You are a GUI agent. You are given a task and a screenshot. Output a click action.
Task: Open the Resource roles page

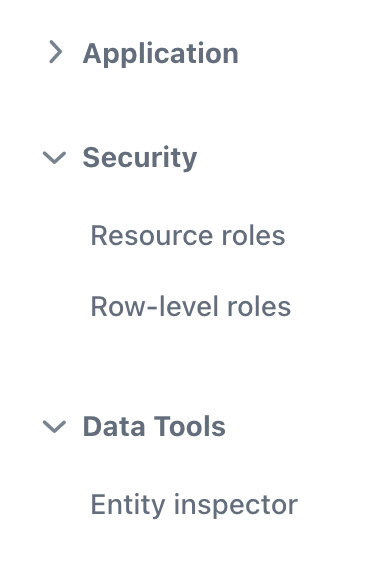[x=188, y=235]
